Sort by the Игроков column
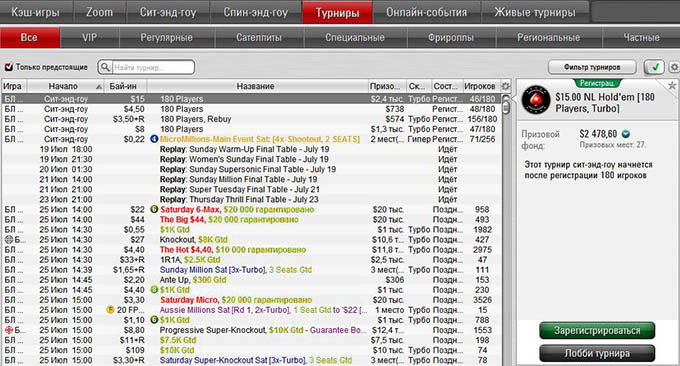The width and height of the screenshot is (680, 366). click(x=481, y=86)
